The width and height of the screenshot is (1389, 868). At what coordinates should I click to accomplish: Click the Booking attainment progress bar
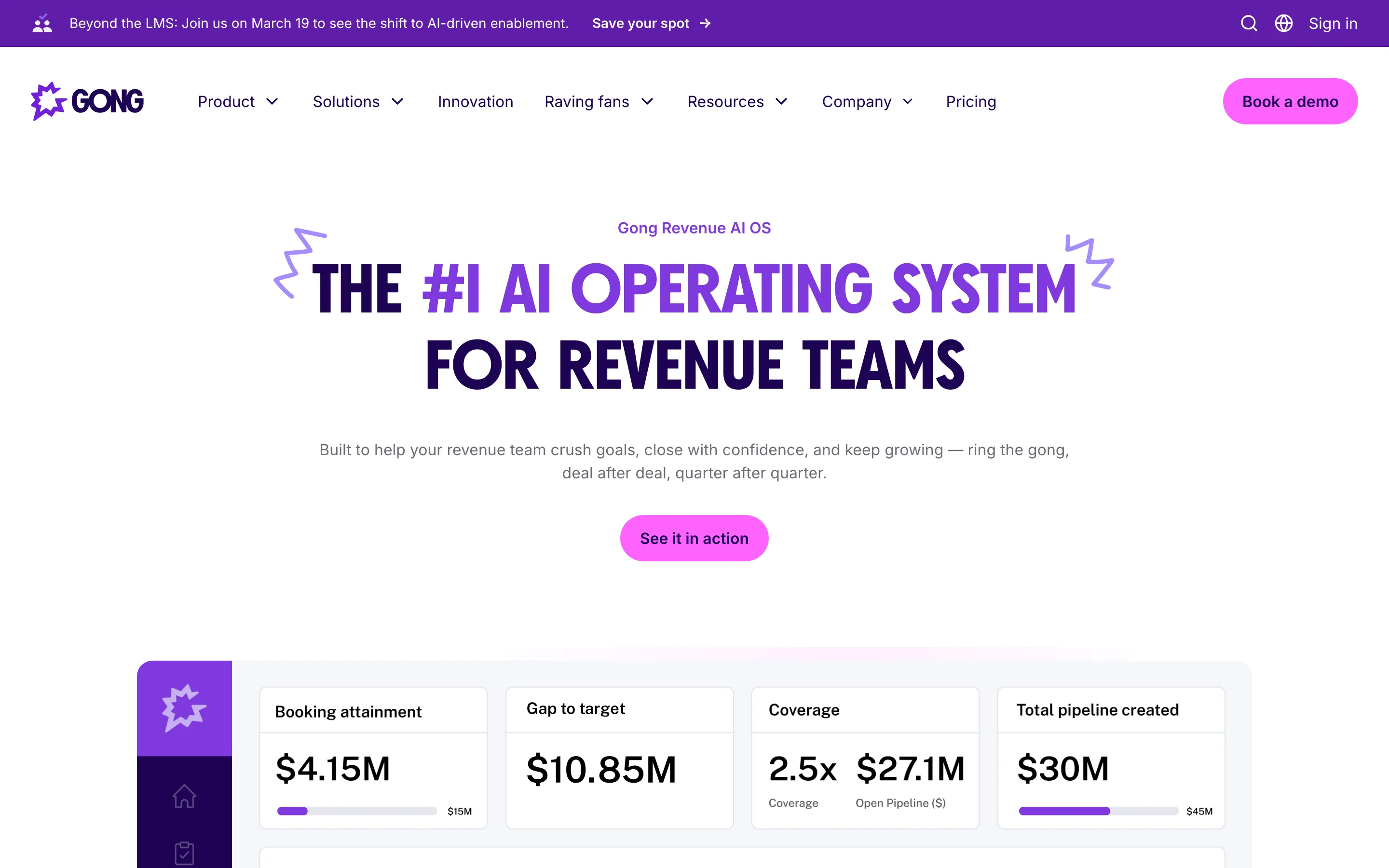click(356, 811)
